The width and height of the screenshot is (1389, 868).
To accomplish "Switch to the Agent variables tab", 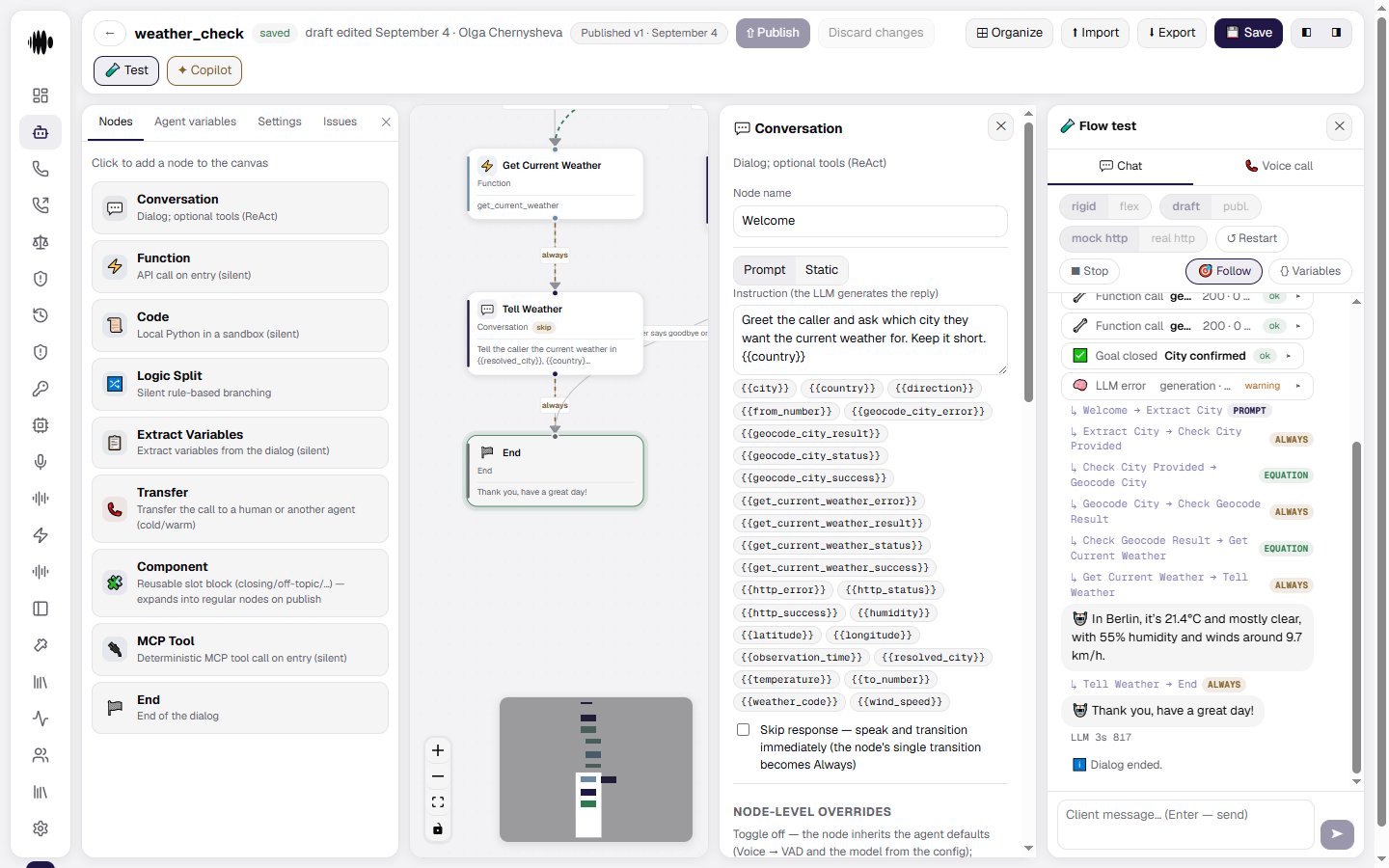I will 195,122.
